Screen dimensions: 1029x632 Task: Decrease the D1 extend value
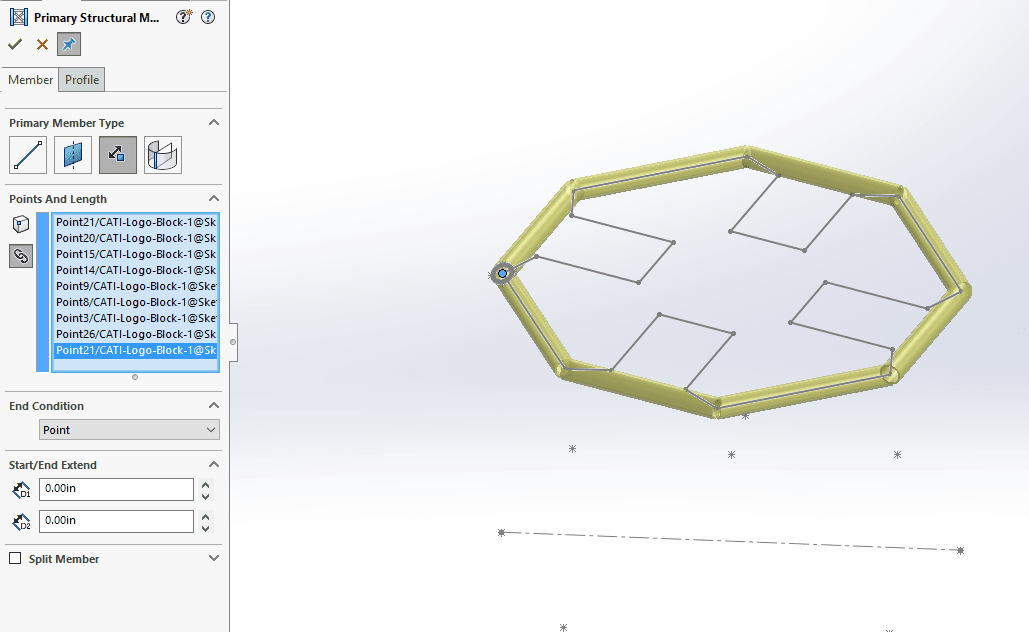point(205,496)
